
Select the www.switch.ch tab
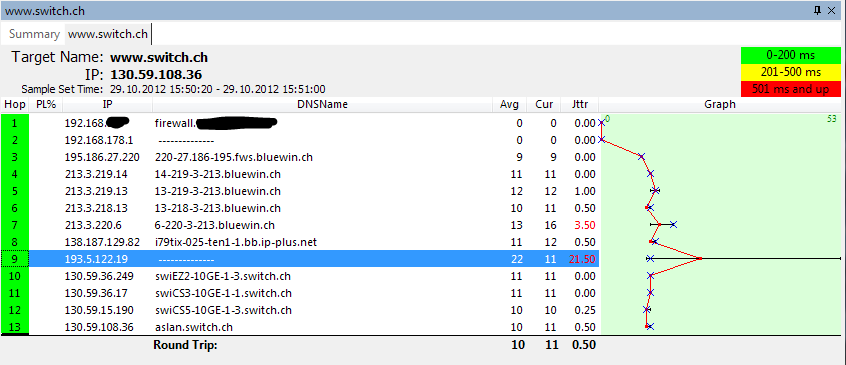click(108, 34)
